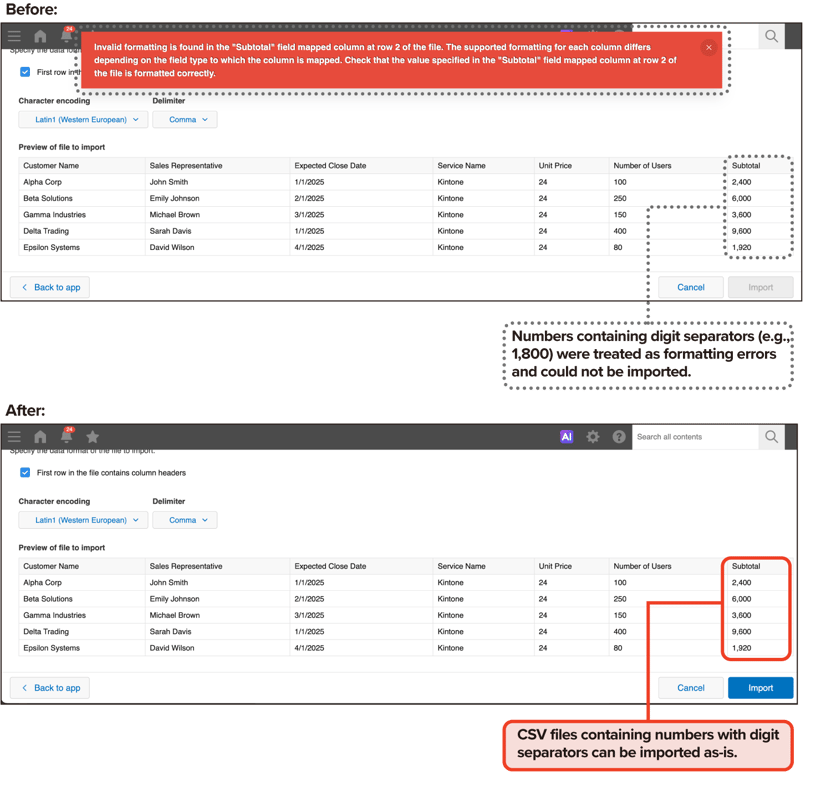This screenshot has height=787, width=826.
Task: Open the hamburger menu in the After panel
Action: click(x=14, y=437)
